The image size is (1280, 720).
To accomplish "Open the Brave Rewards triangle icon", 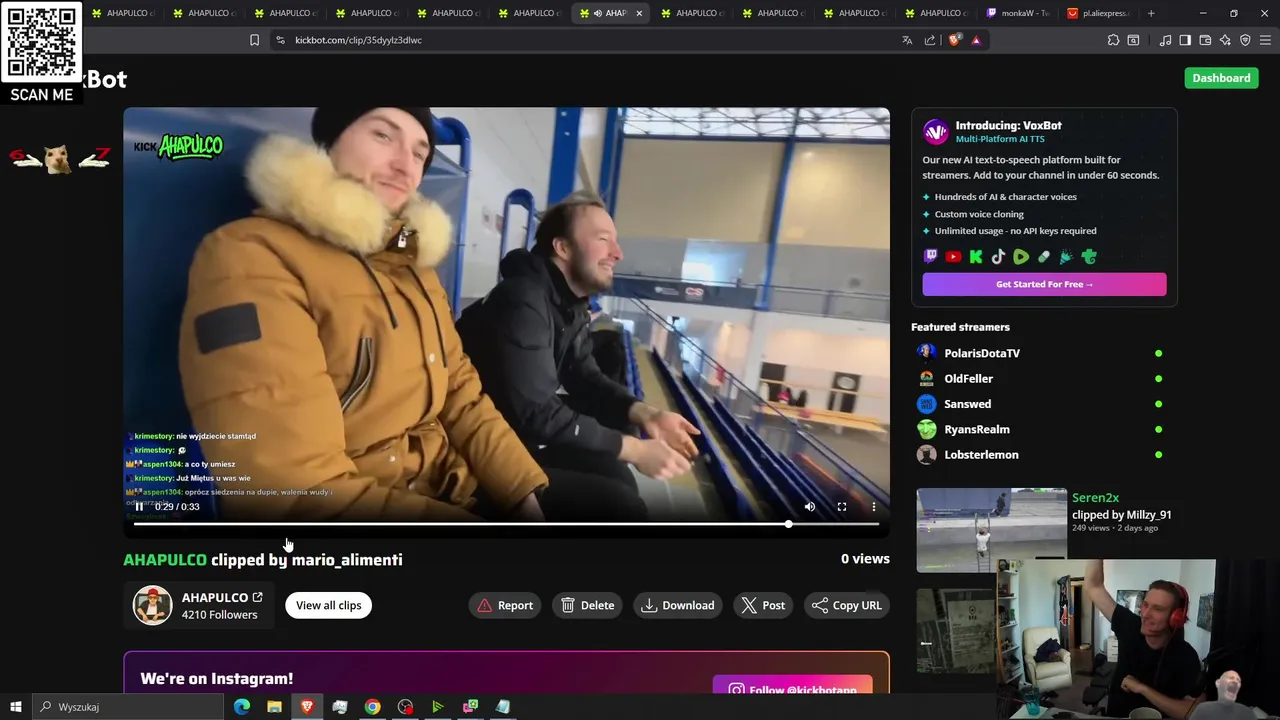I will point(976,40).
